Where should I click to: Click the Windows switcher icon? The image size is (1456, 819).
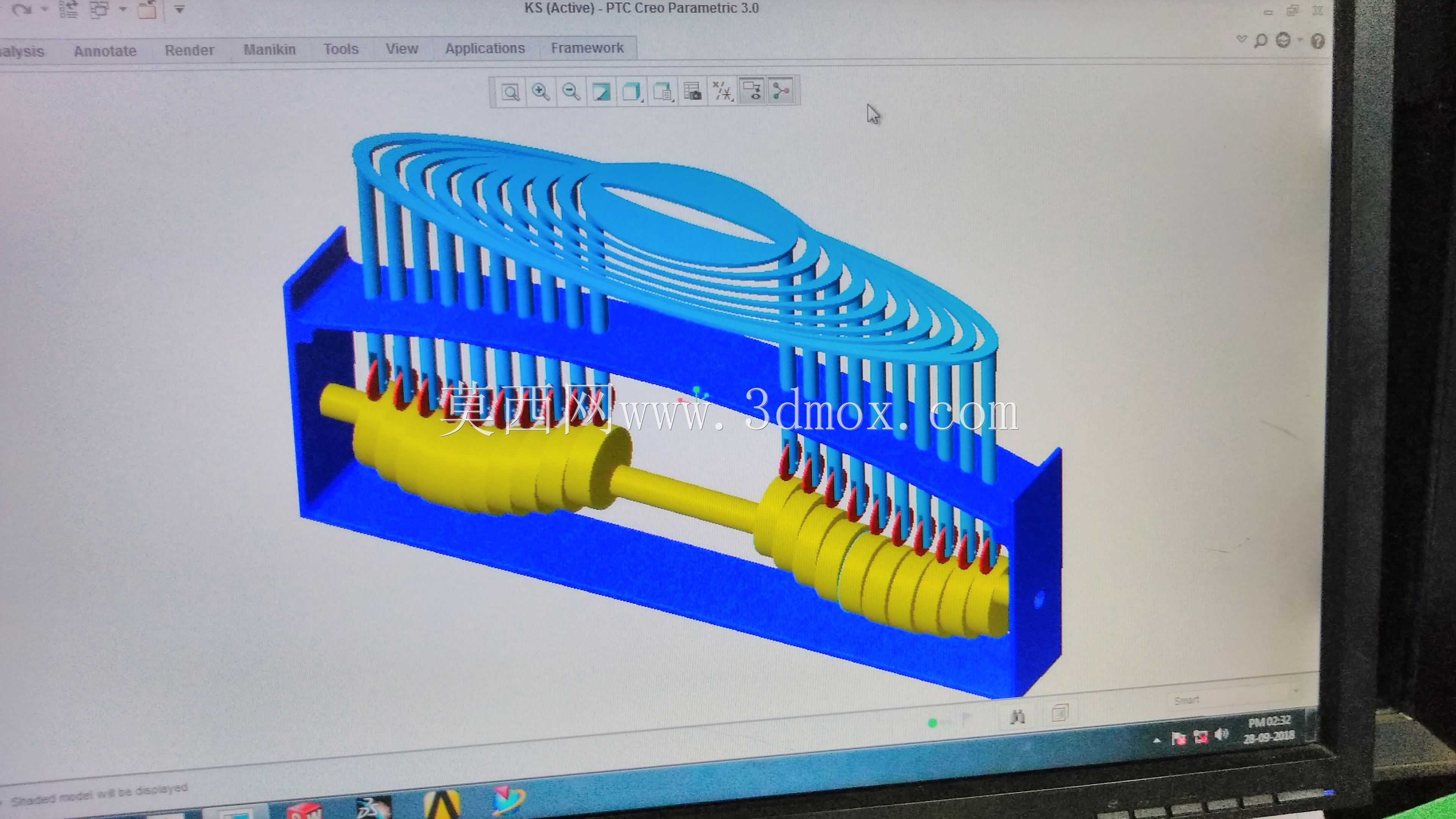pyautogui.click(x=99, y=9)
